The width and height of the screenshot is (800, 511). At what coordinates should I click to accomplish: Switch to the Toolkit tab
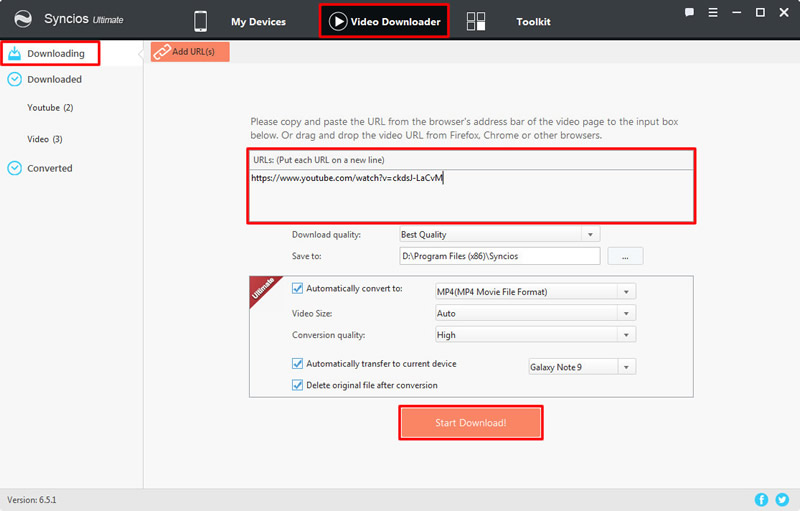(533, 21)
